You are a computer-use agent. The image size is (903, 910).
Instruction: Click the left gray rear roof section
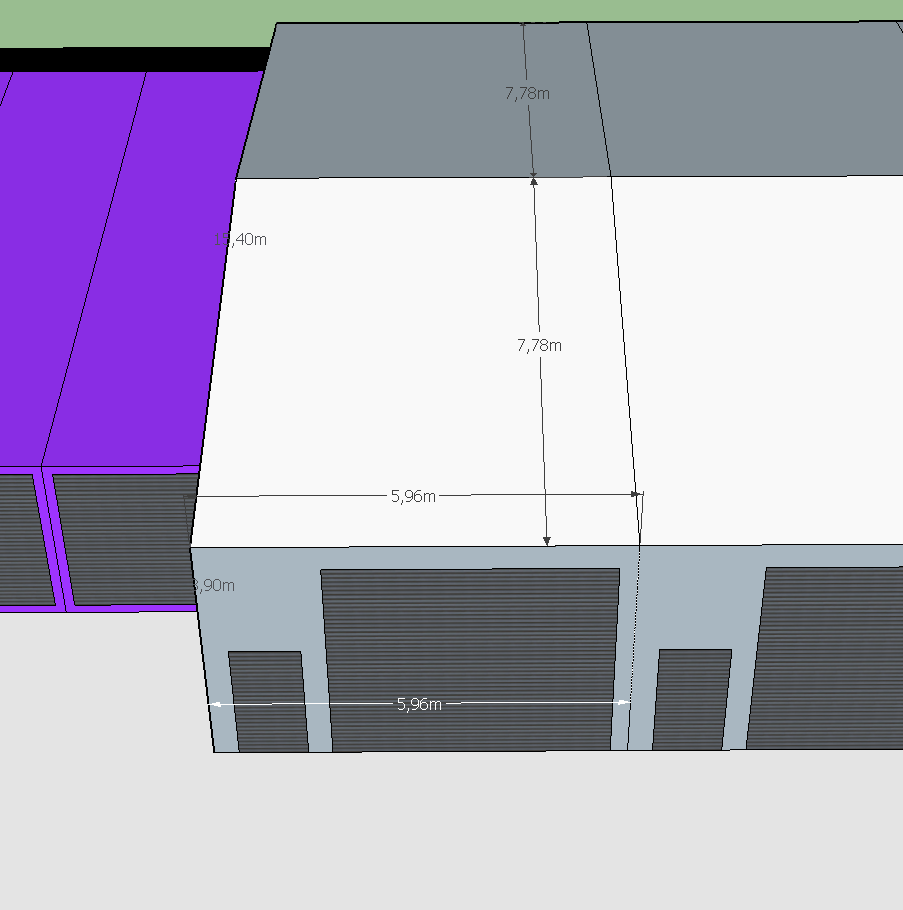pyautogui.click(x=400, y=100)
